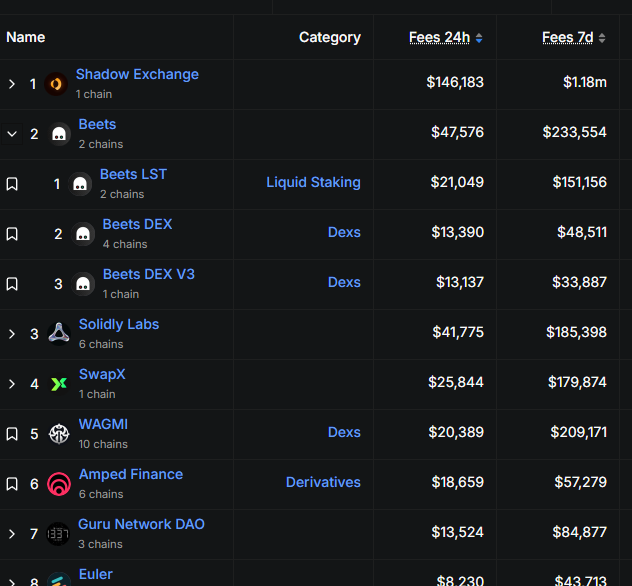632x586 pixels.
Task: Click '3 chains' under Guru Network DAO
Action: [100, 544]
